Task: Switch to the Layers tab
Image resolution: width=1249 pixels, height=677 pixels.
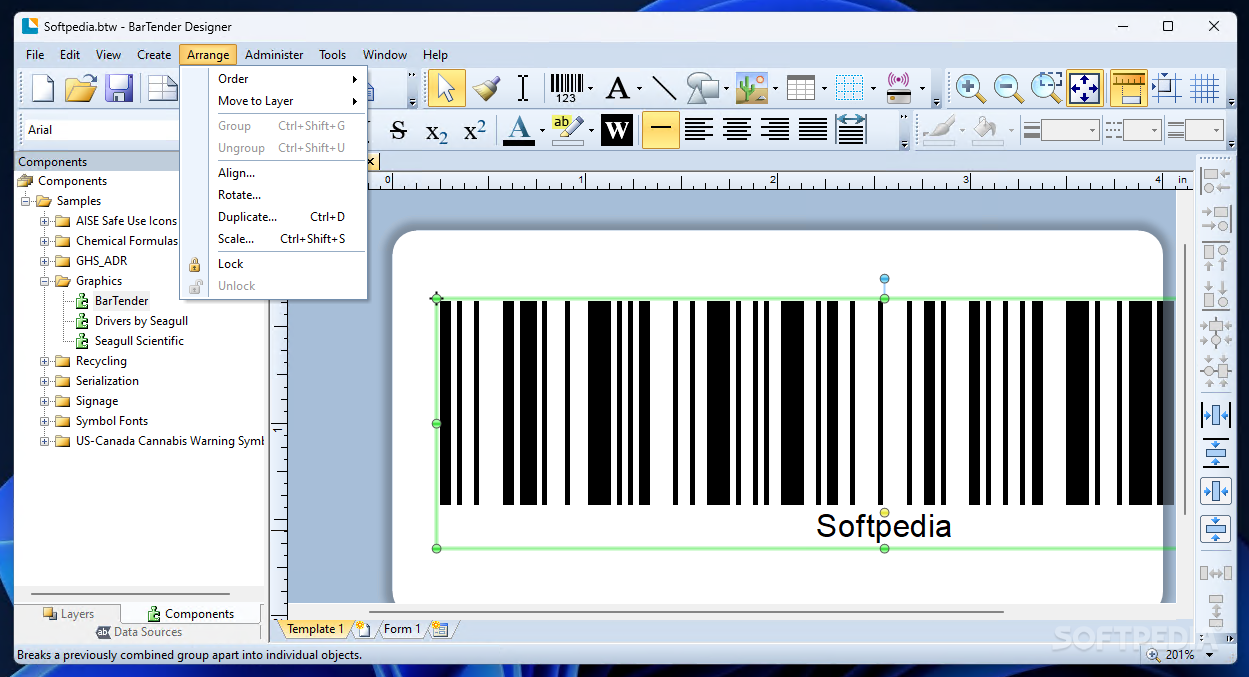Action: (68, 614)
